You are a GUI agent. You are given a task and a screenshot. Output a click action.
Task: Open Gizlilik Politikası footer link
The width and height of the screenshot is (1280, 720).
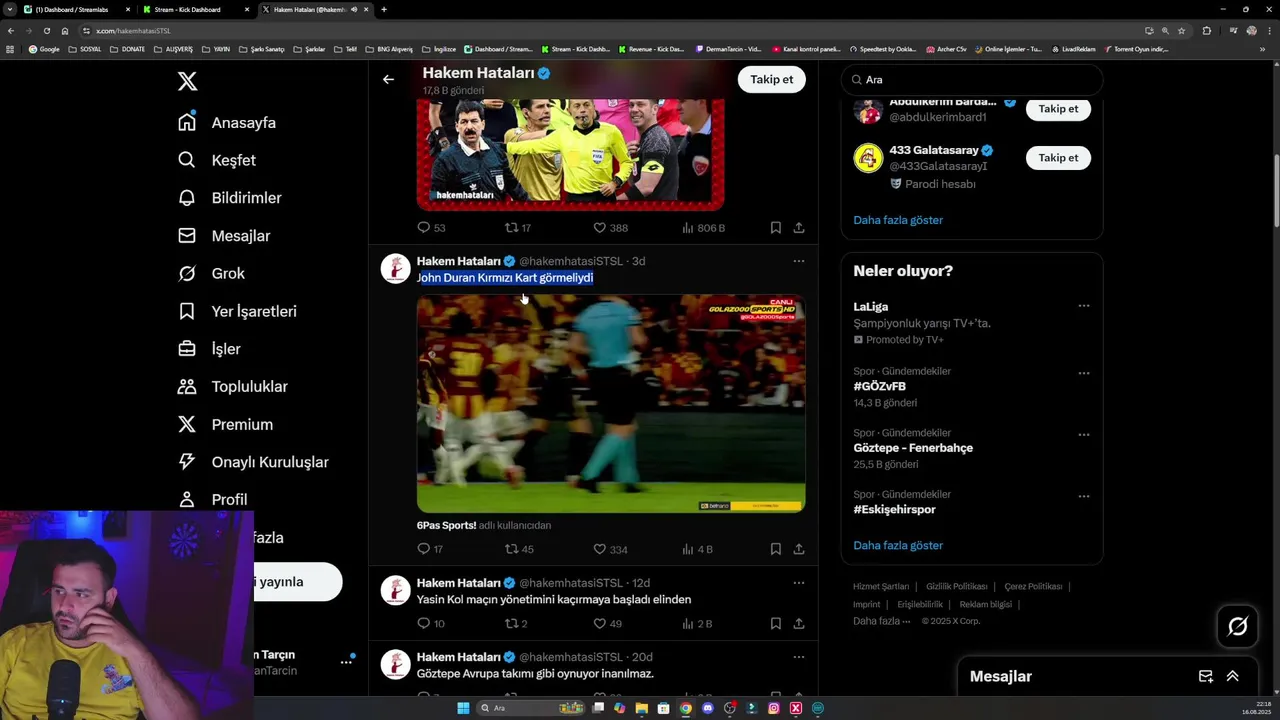956,587
